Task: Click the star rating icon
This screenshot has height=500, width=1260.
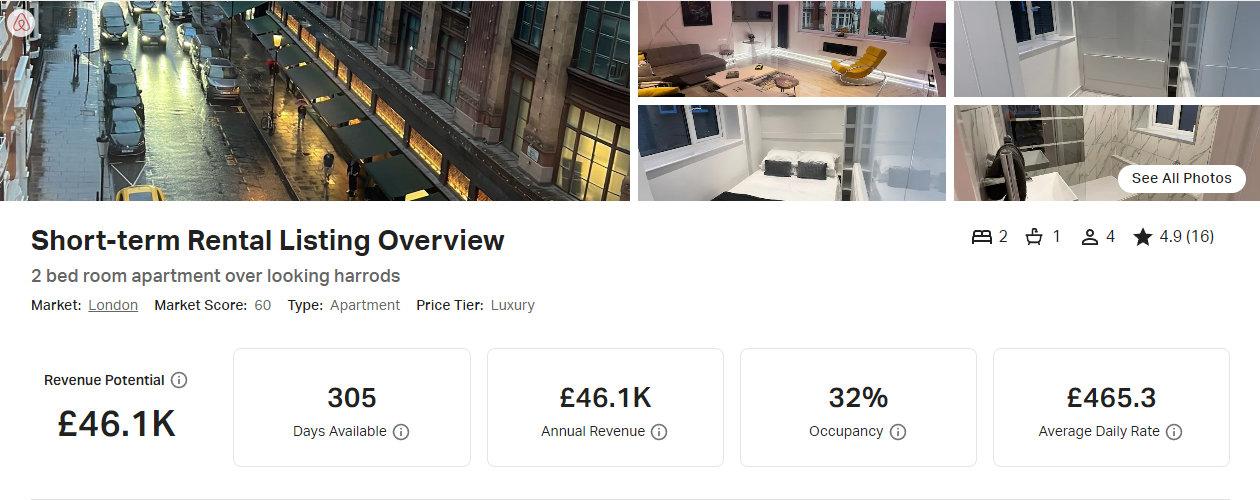Action: (x=1143, y=237)
